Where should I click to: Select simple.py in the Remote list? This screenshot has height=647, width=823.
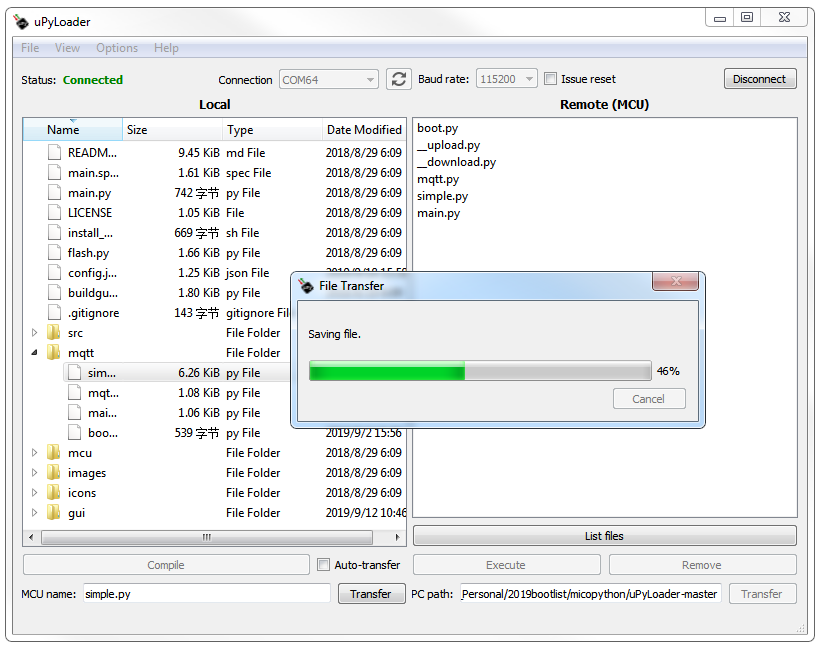(442, 196)
